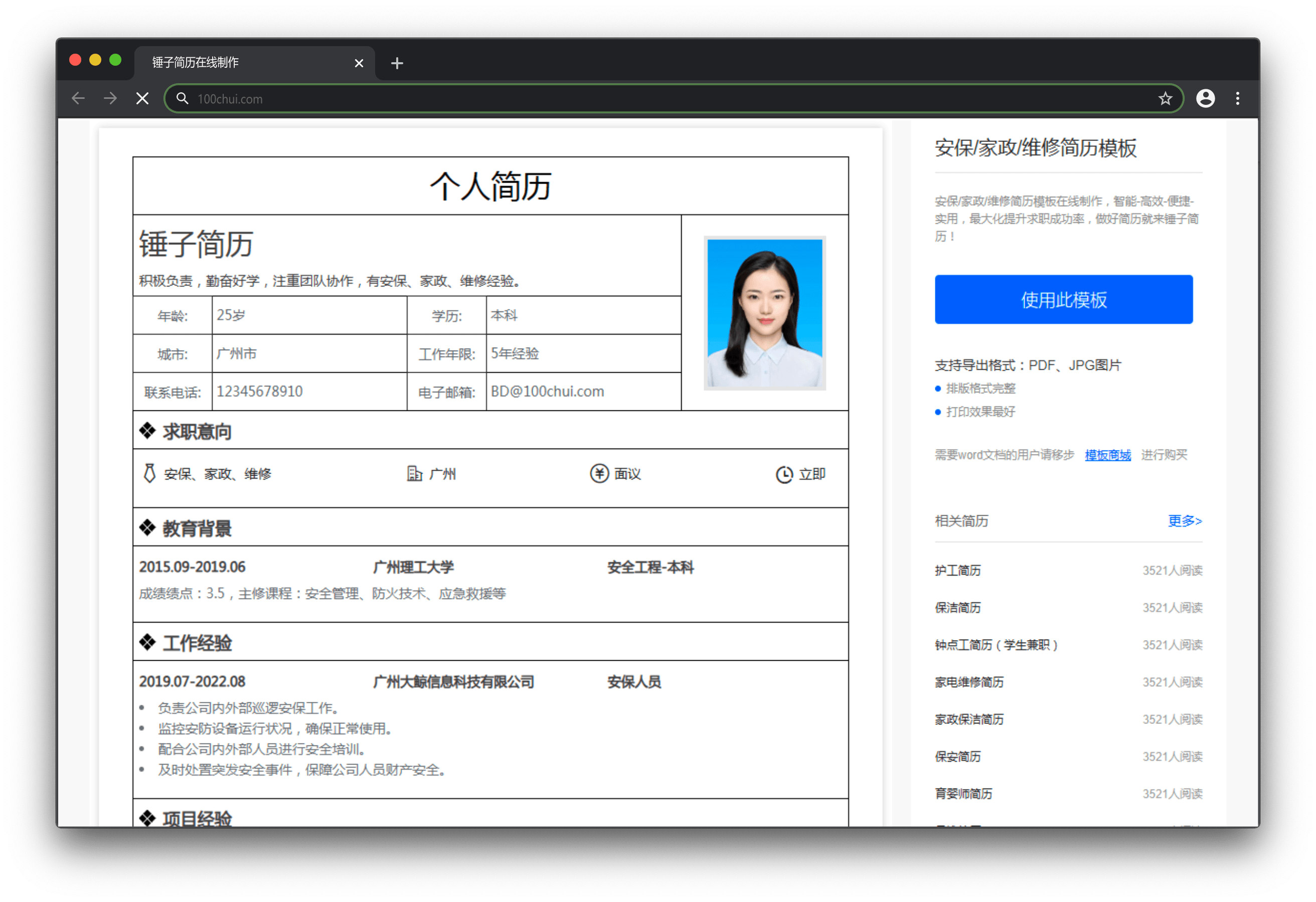The height and width of the screenshot is (902, 1316).
Task: Click the 5年经验 value
Action: click(x=514, y=354)
